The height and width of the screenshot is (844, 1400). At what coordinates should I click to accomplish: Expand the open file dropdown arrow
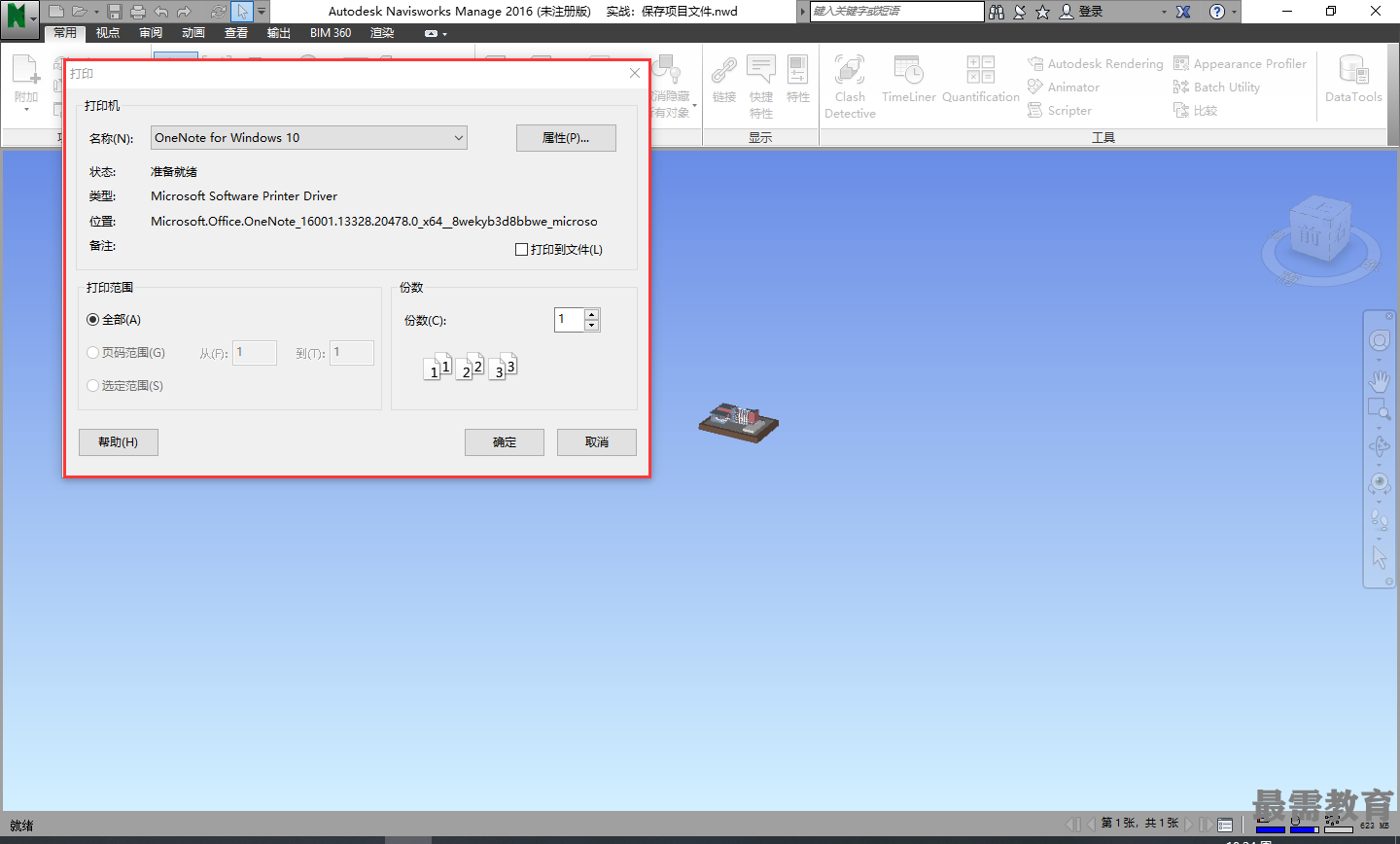point(96,12)
